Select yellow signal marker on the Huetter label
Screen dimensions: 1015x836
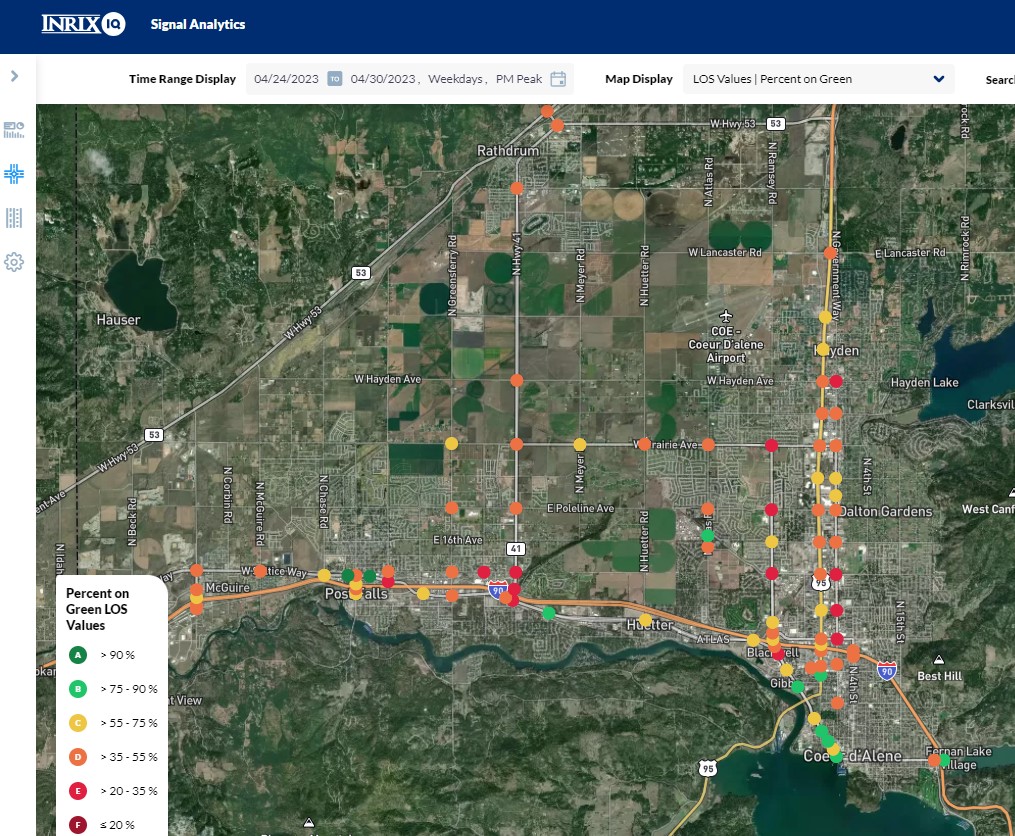coord(645,620)
